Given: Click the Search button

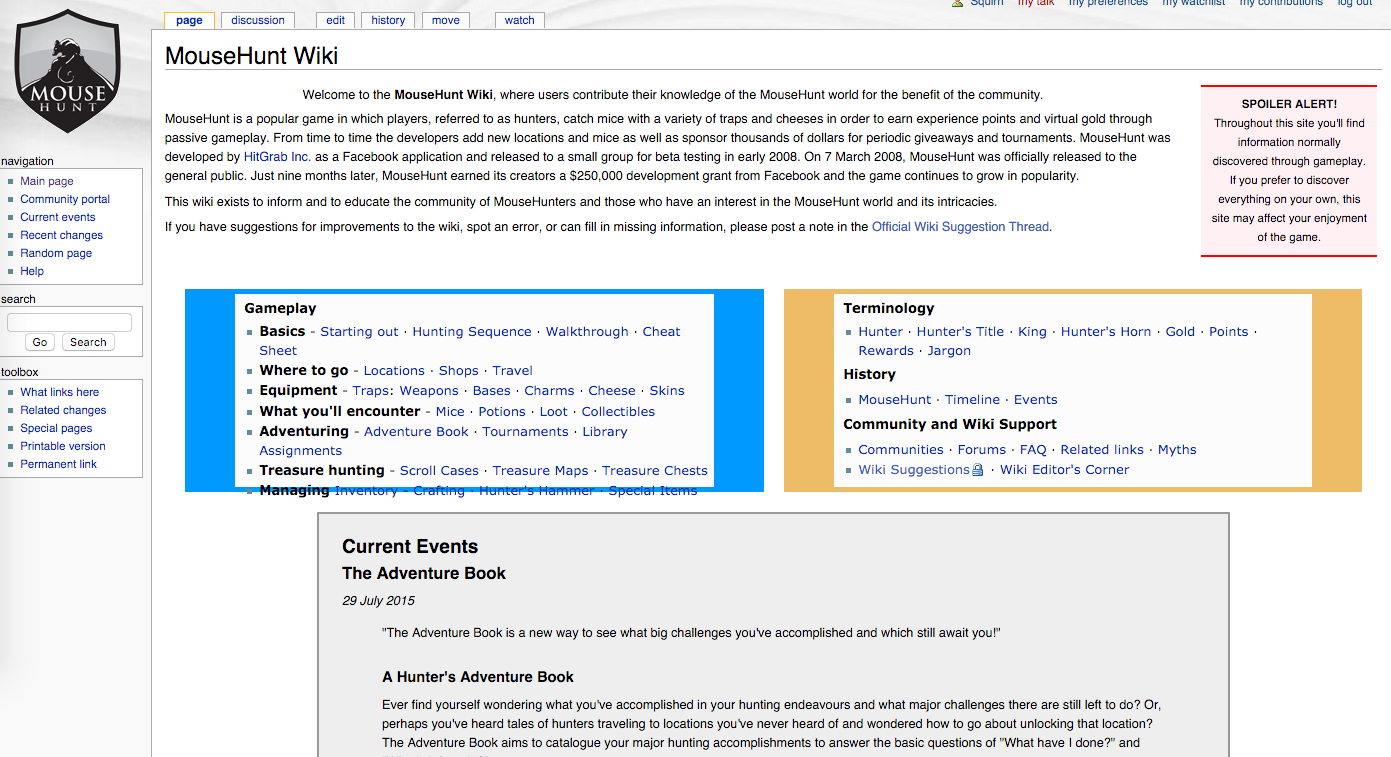Looking at the screenshot, I should coord(88,342).
